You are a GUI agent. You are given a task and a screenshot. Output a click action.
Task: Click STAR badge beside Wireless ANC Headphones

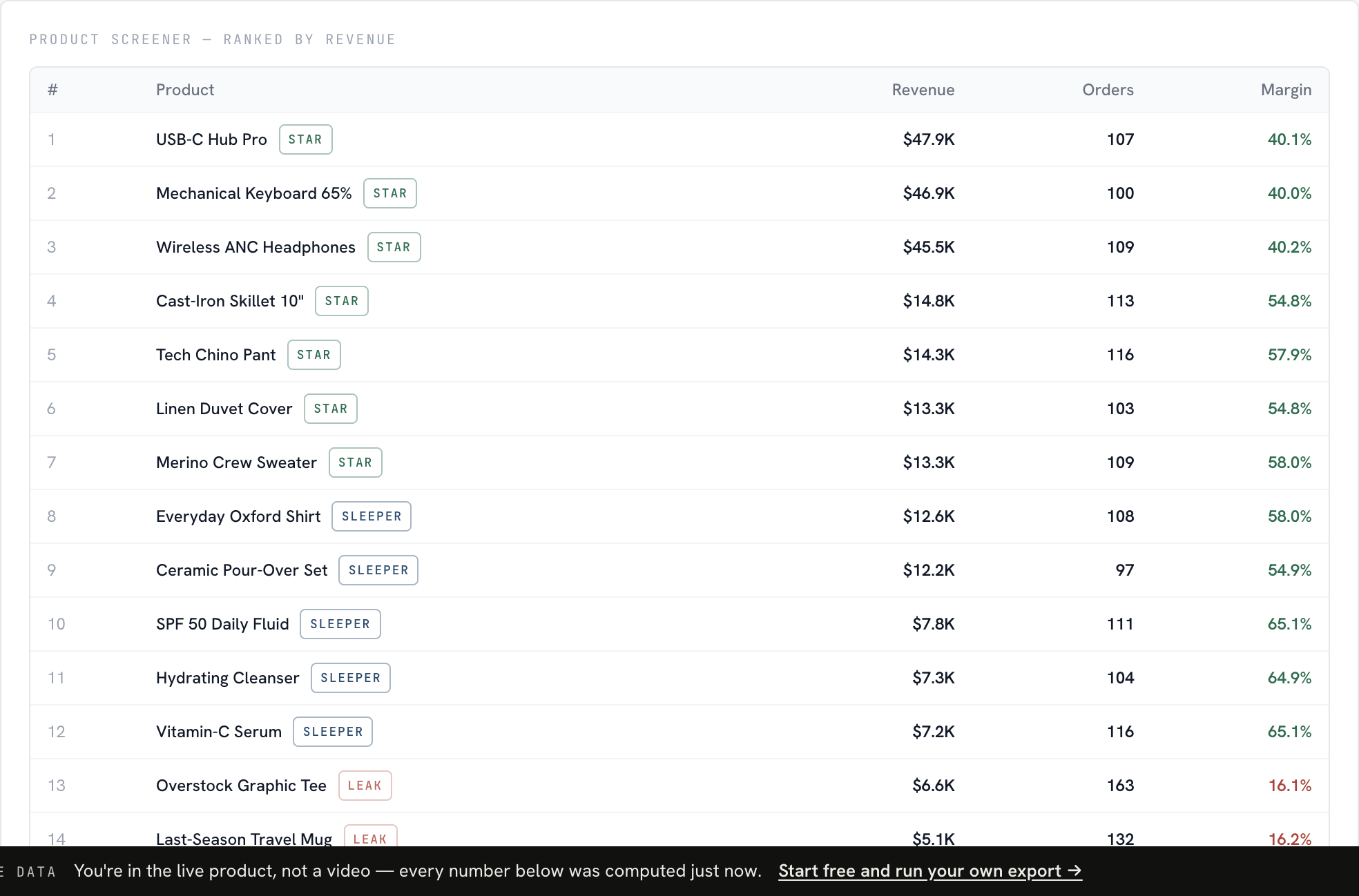coord(394,247)
